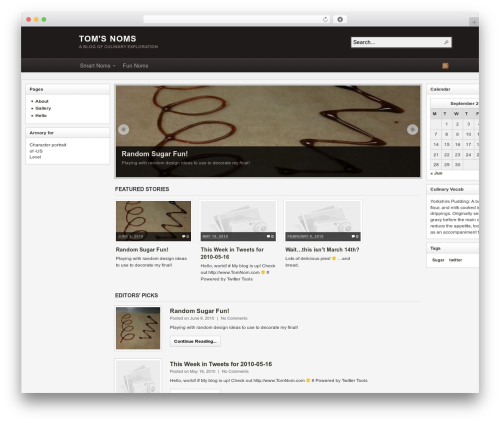Open featured thumbnail for Wait...this isn't March 14th

[323, 221]
